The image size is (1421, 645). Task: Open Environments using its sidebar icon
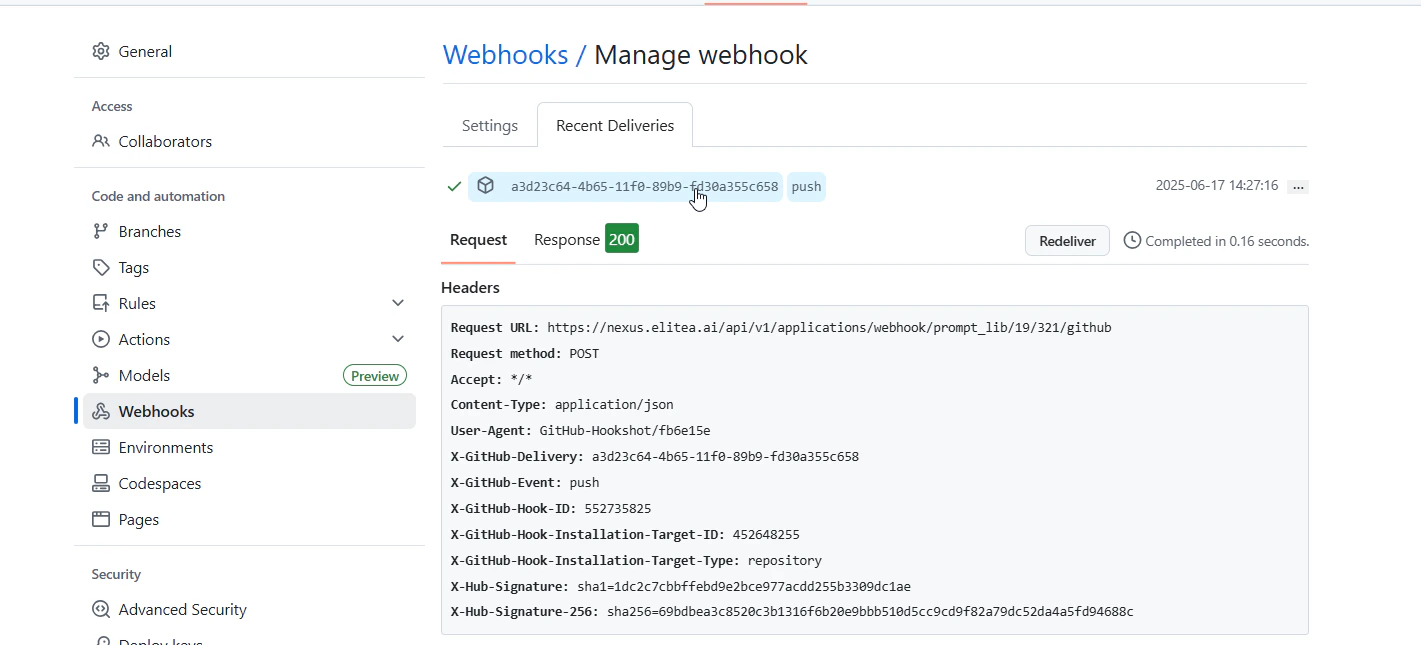pos(100,447)
